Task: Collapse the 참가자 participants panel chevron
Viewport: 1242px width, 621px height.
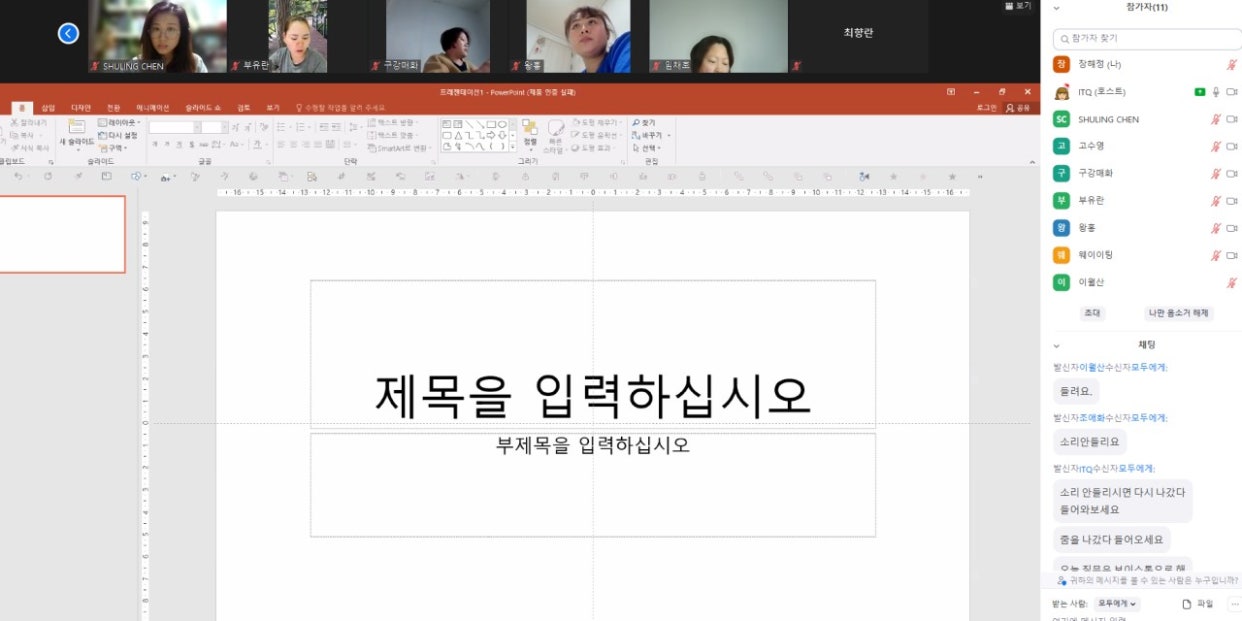Action: (1056, 7)
